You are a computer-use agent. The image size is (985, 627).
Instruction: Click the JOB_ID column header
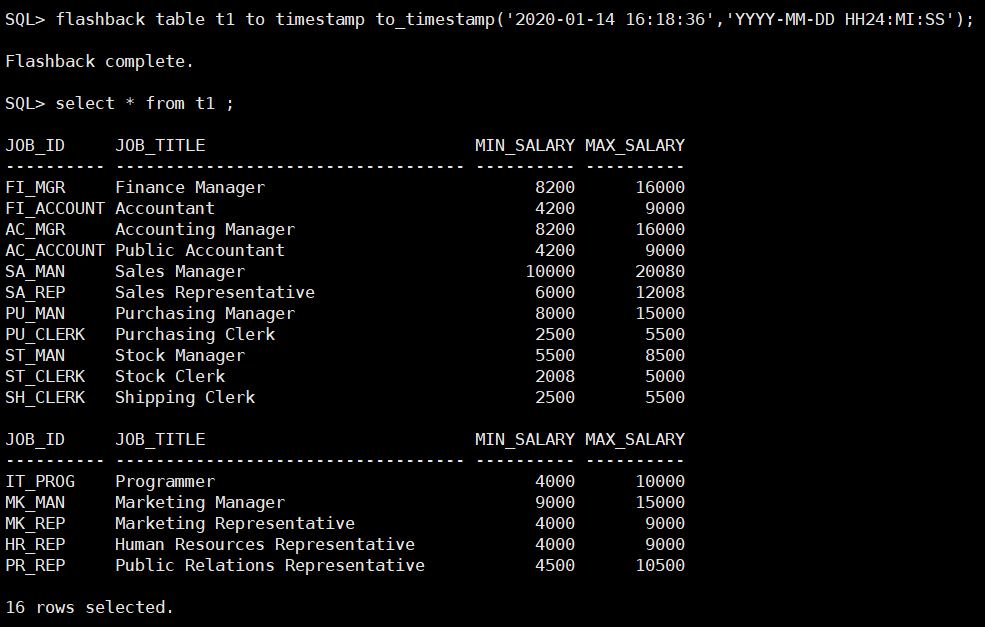pyautogui.click(x=35, y=144)
